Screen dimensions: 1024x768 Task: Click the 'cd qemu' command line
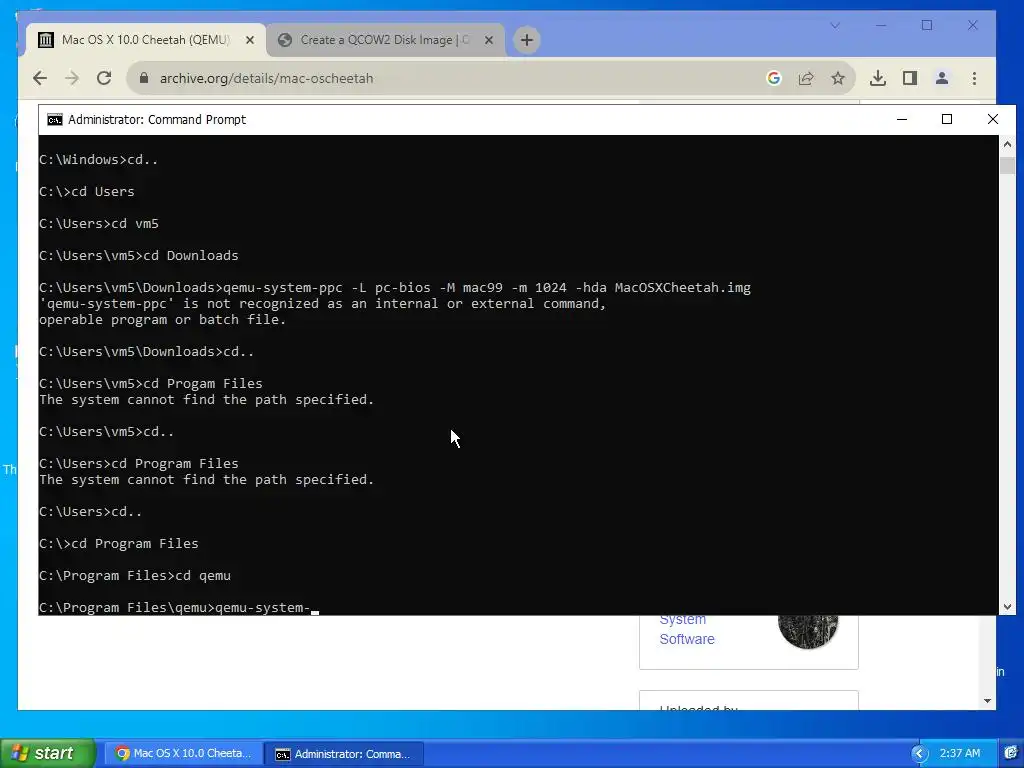(135, 575)
